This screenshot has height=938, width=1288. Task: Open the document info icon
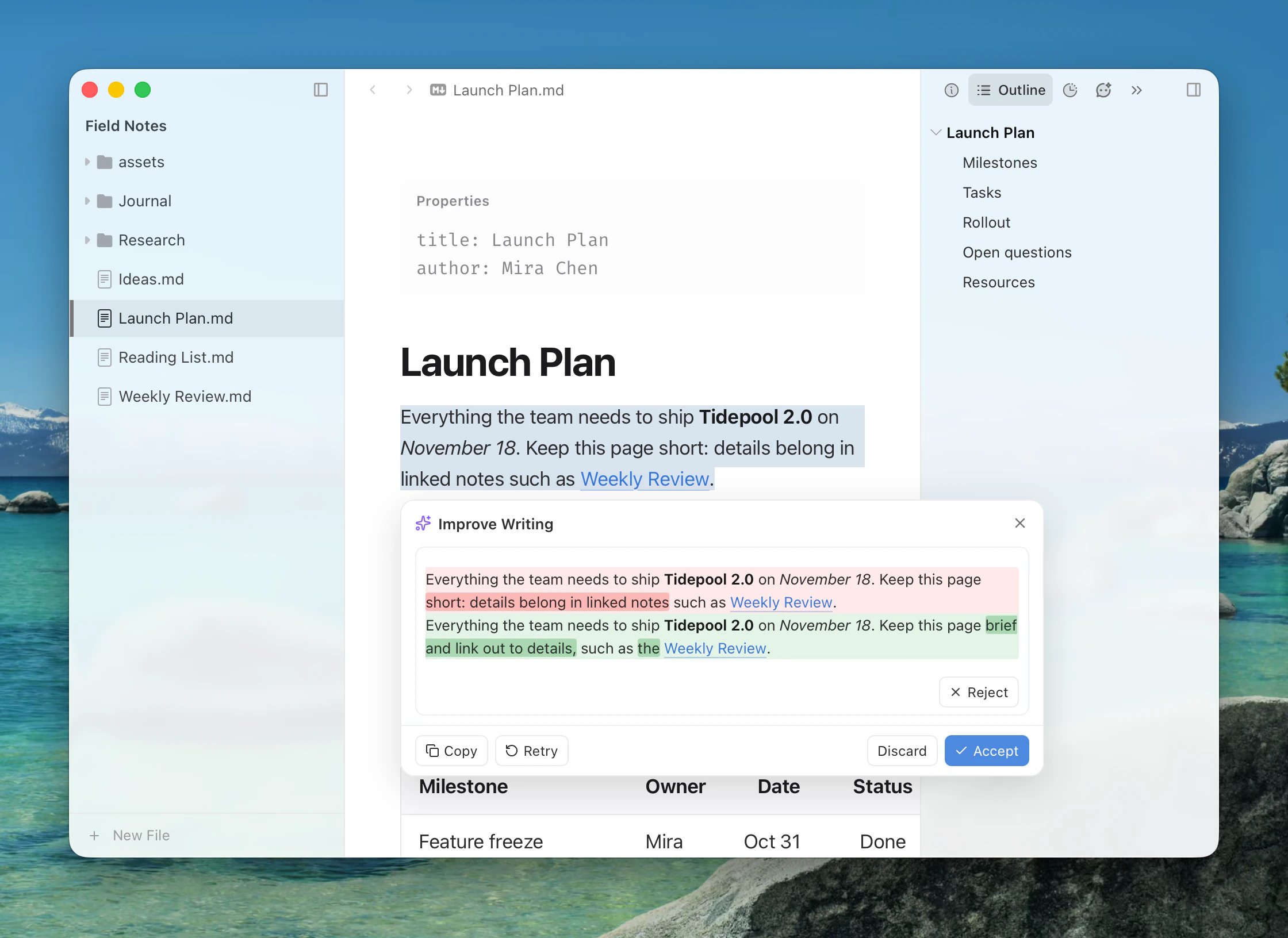point(952,90)
